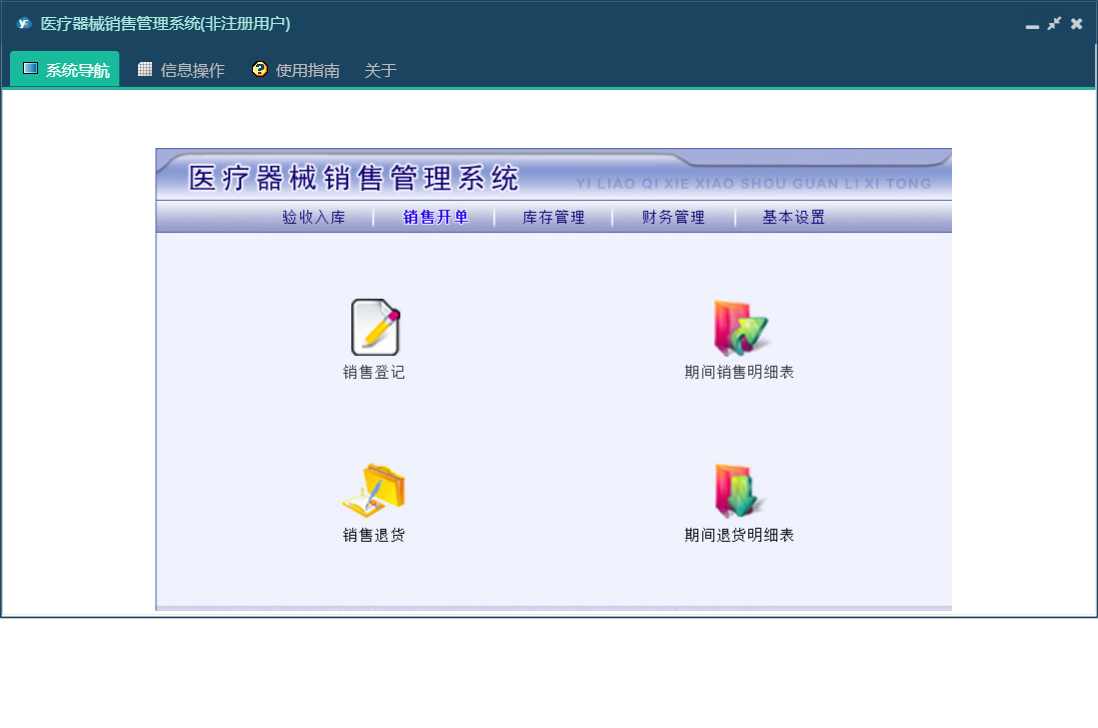
Task: Open the 关于 menu
Action: click(380, 70)
